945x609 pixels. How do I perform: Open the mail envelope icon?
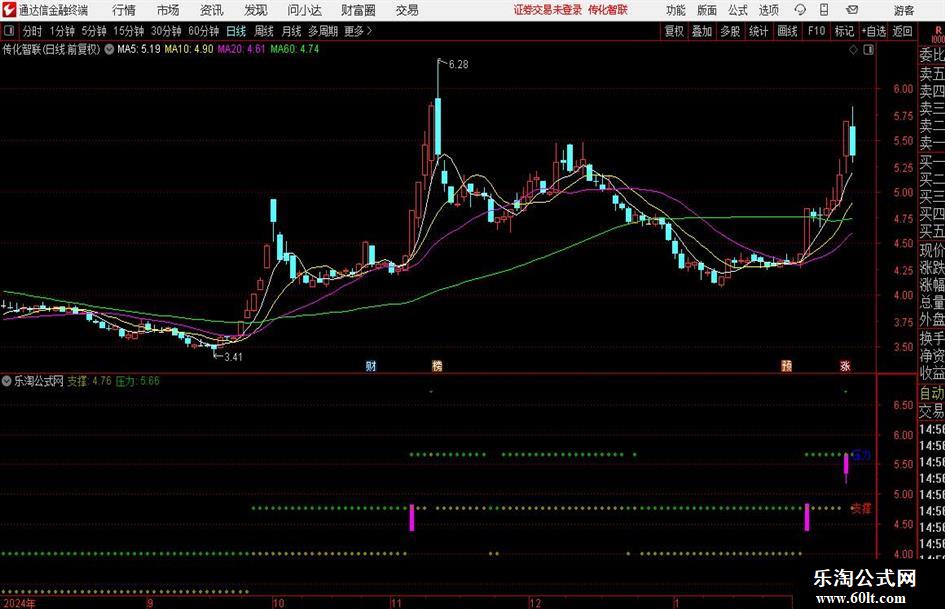coord(852,10)
